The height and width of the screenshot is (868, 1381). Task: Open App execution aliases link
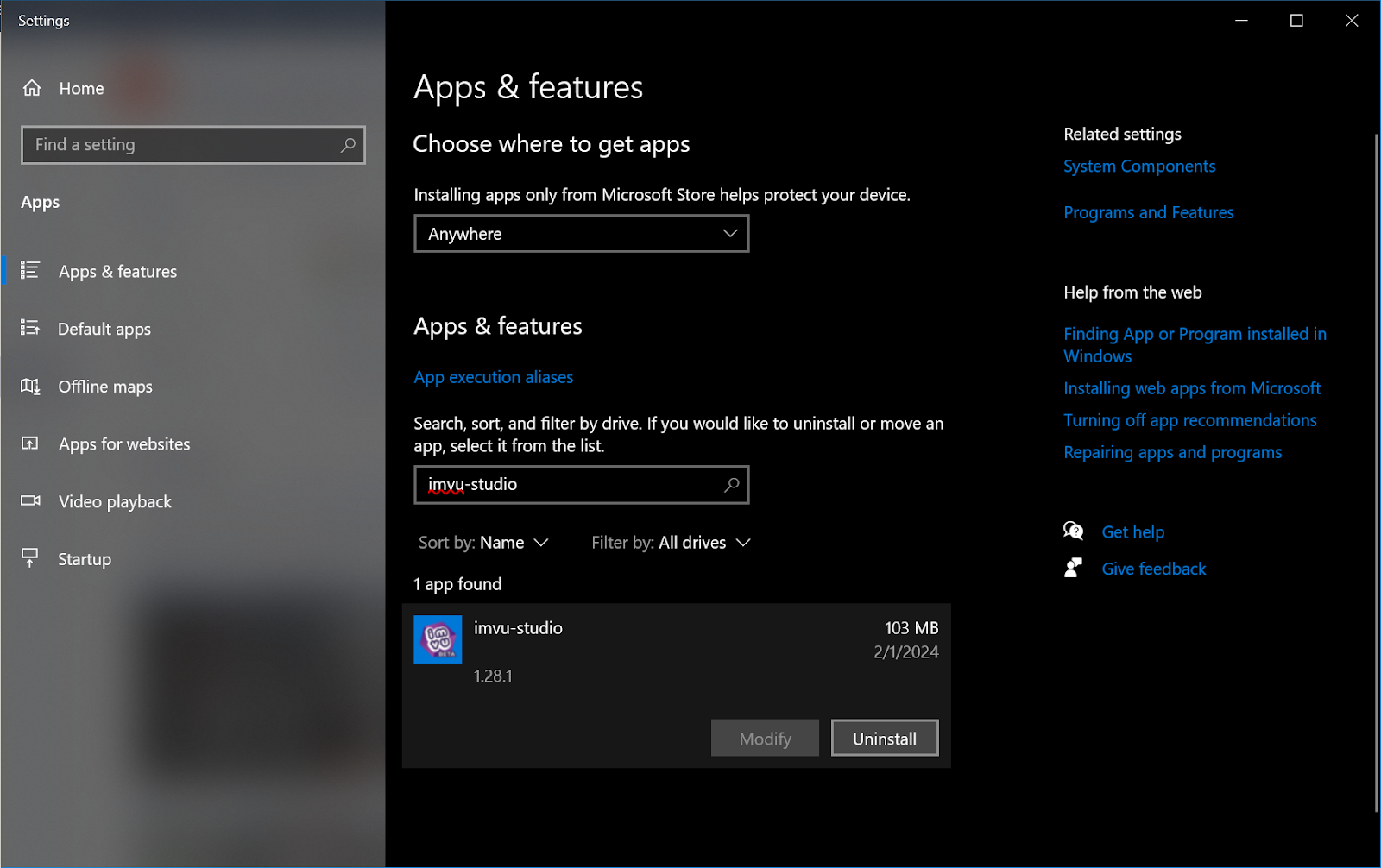pos(494,377)
